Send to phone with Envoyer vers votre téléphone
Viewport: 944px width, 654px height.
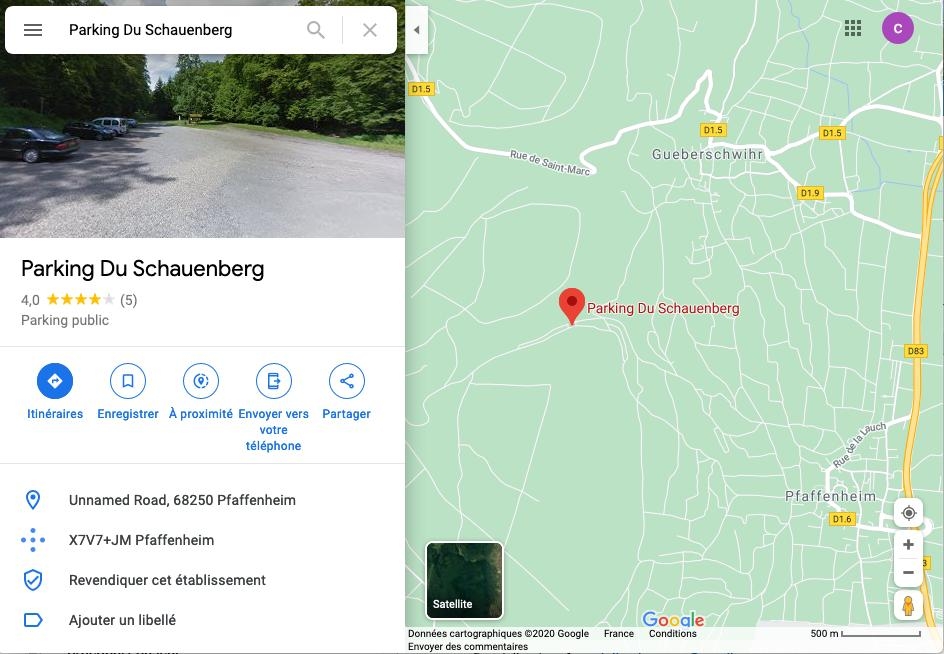(273, 381)
